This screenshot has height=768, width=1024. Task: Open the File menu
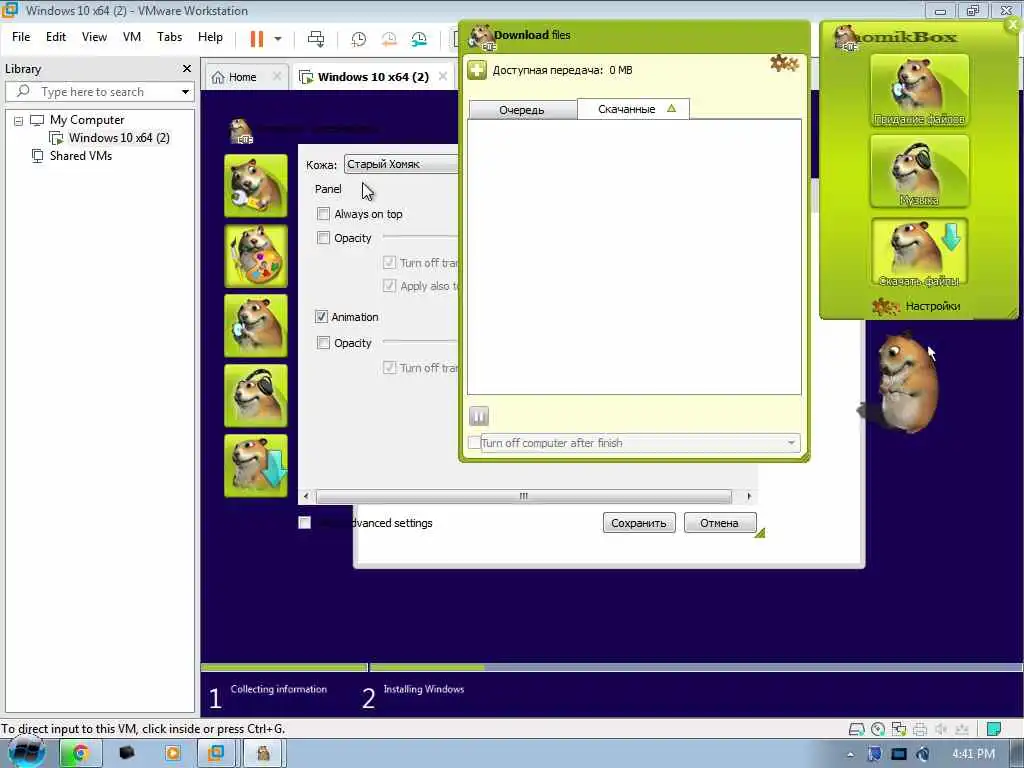click(21, 37)
